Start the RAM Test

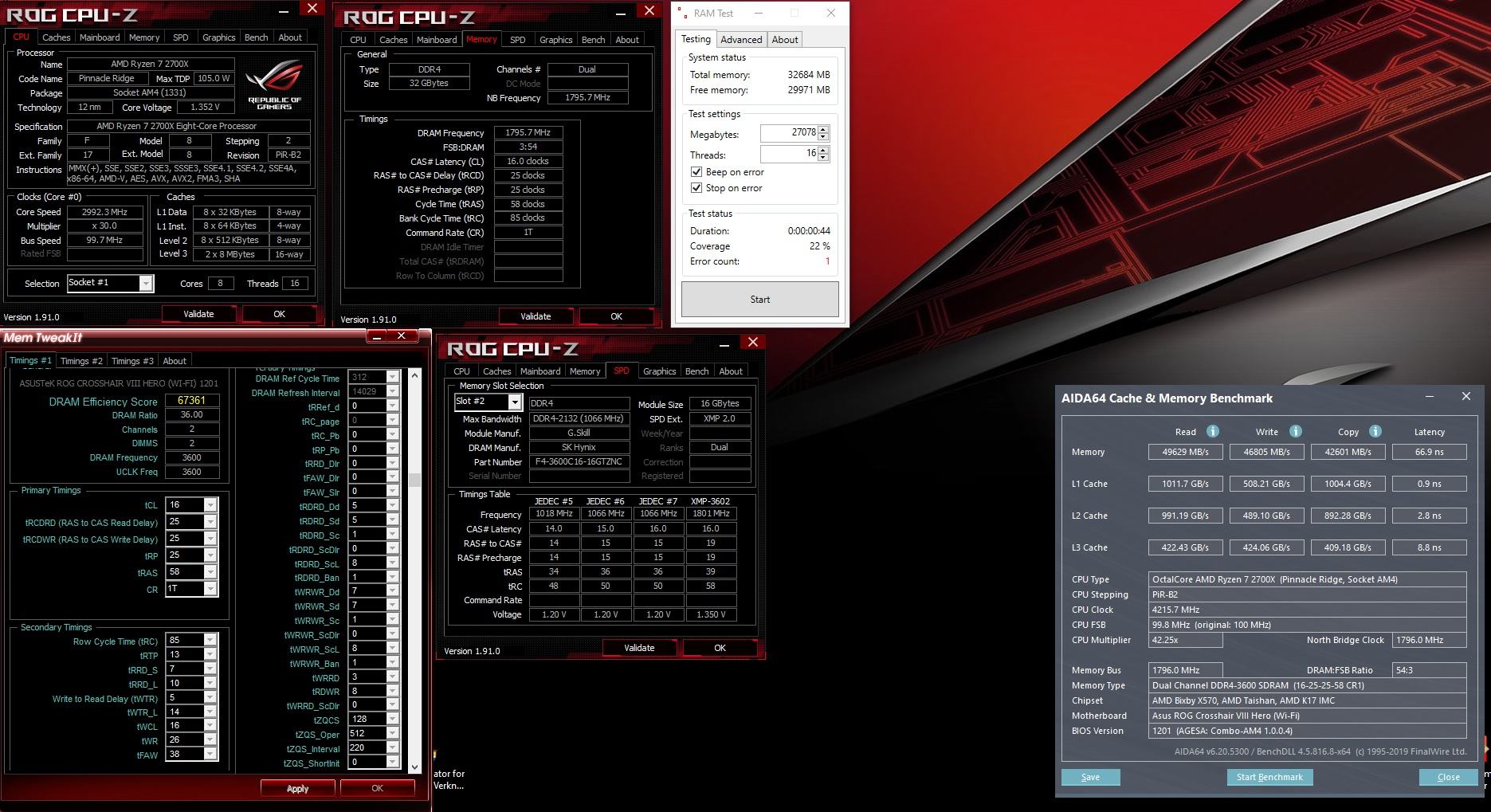pos(760,300)
